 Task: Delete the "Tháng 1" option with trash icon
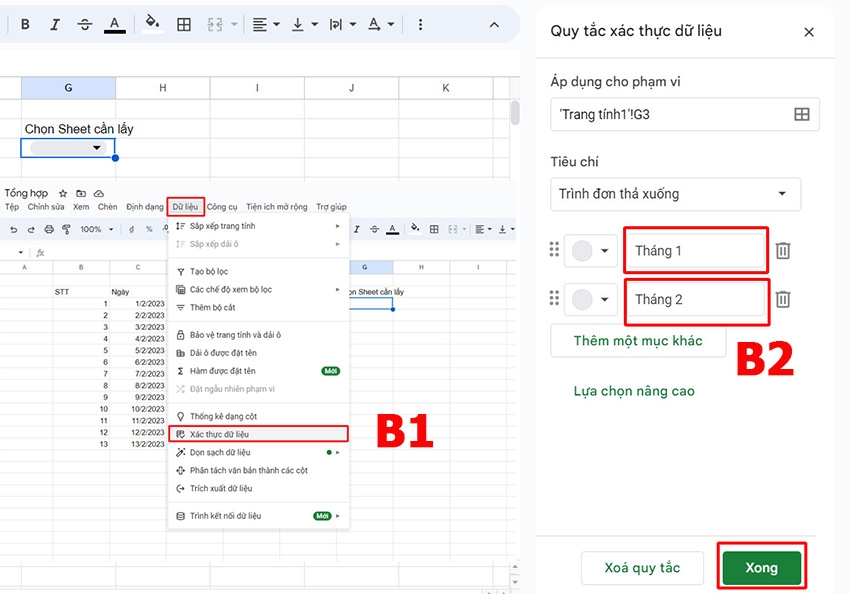coord(783,250)
